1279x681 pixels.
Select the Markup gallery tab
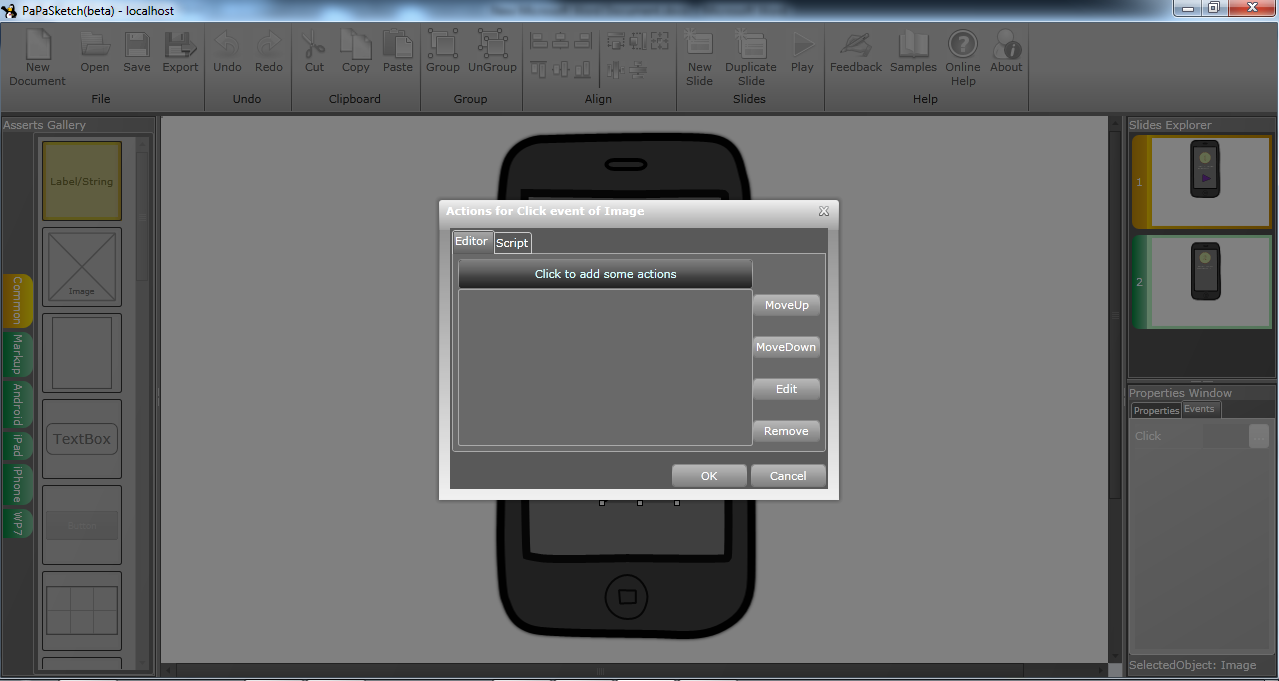point(18,355)
